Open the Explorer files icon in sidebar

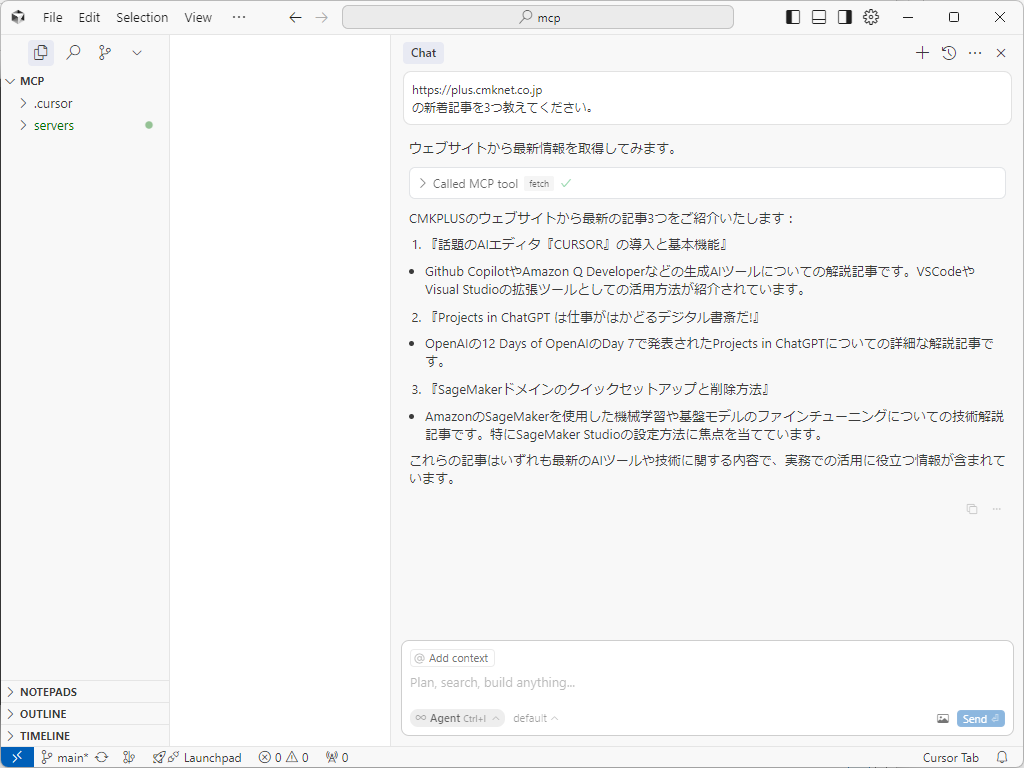[x=41, y=53]
